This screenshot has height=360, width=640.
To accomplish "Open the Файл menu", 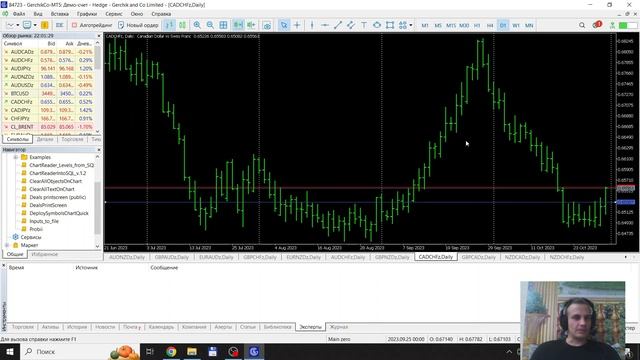I will click(x=19, y=14).
